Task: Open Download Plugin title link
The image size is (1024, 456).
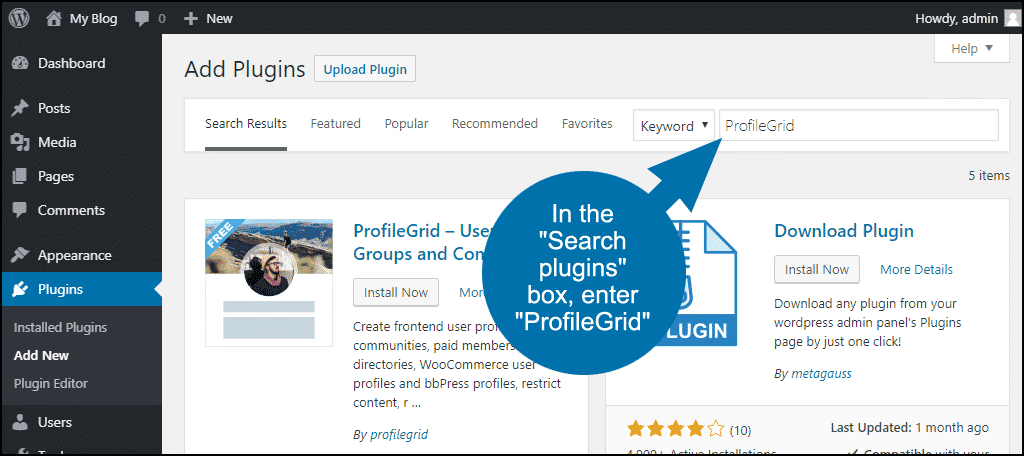Action: point(844,231)
